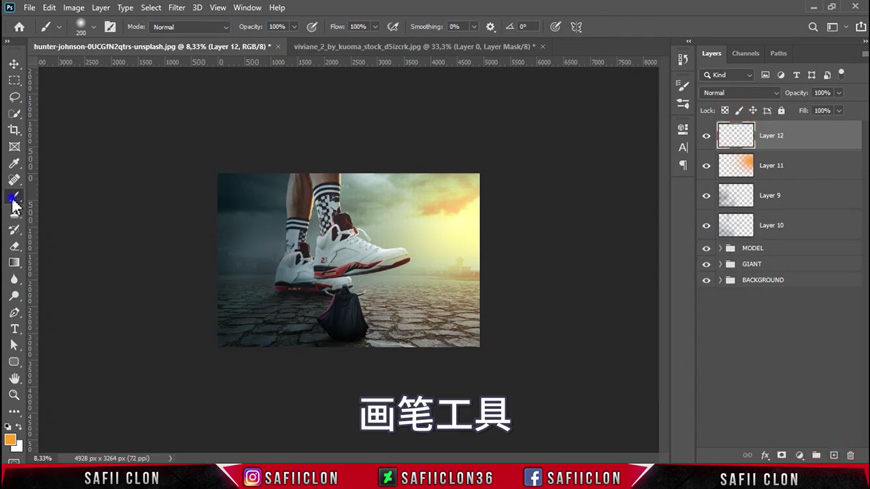
Task: Open brush Flow dropdown arrow
Action: [x=375, y=27]
